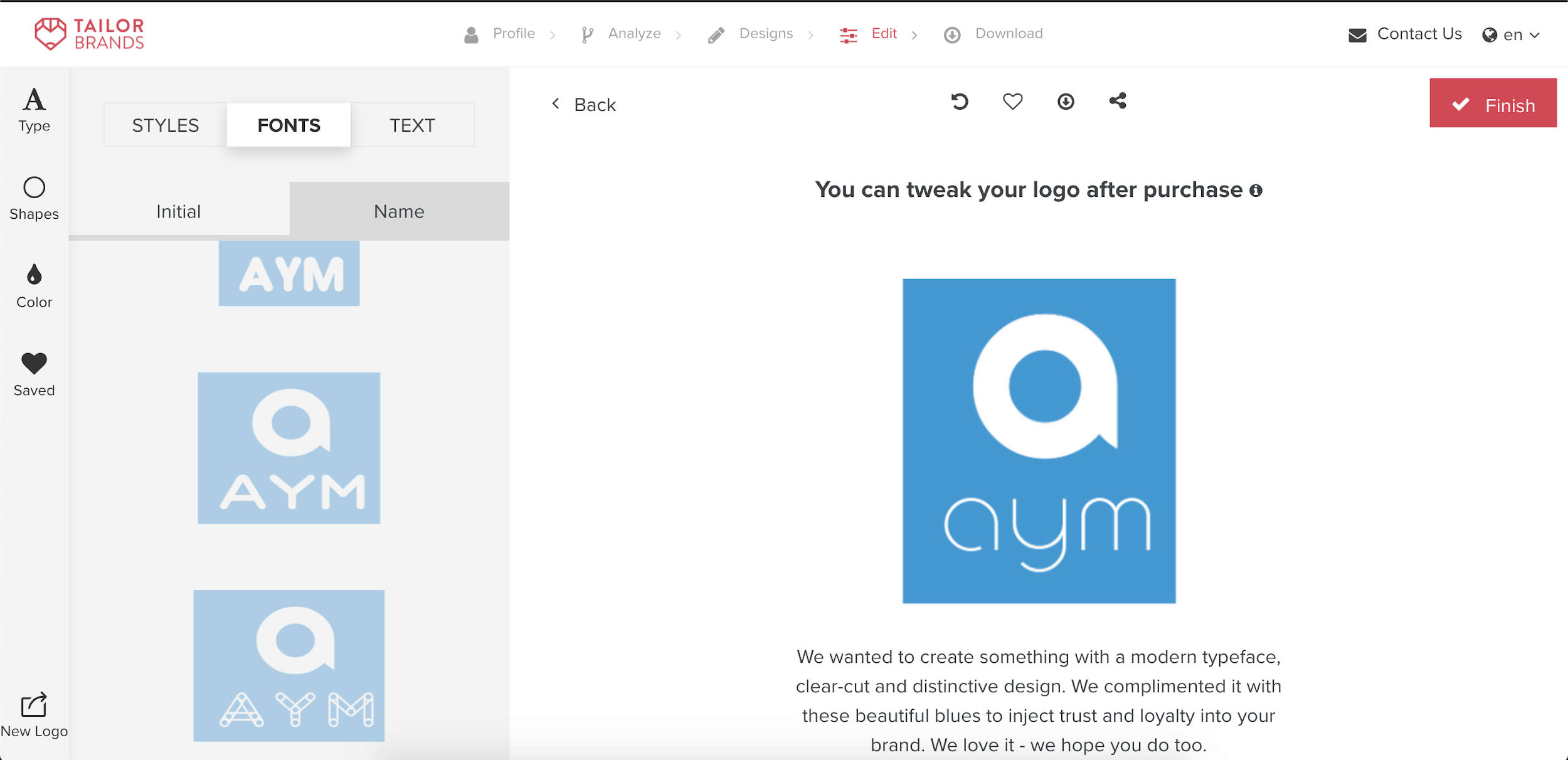
Task: Click the Designs pencil icon
Action: pos(716,35)
